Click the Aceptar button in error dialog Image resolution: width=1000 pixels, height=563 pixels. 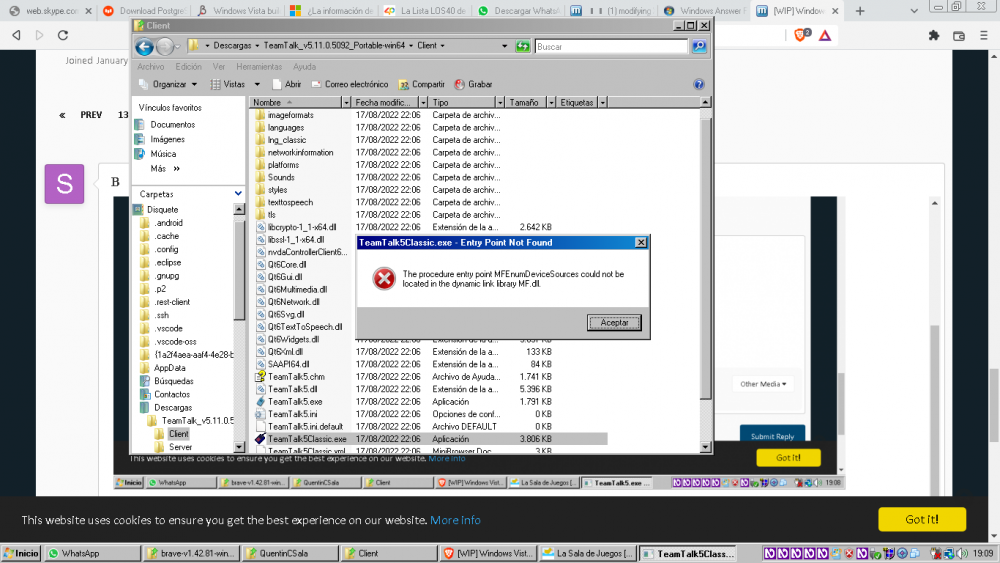click(x=614, y=322)
